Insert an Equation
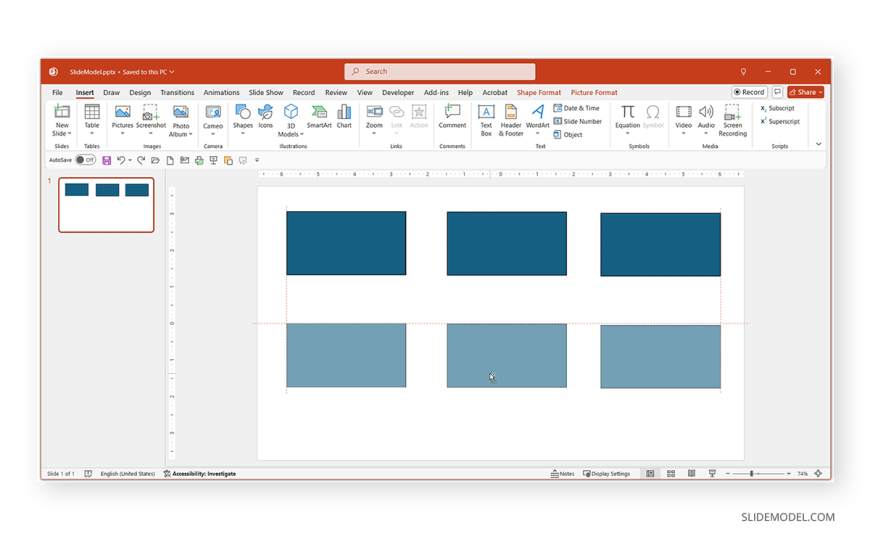This screenshot has width=870, height=539. (627, 120)
